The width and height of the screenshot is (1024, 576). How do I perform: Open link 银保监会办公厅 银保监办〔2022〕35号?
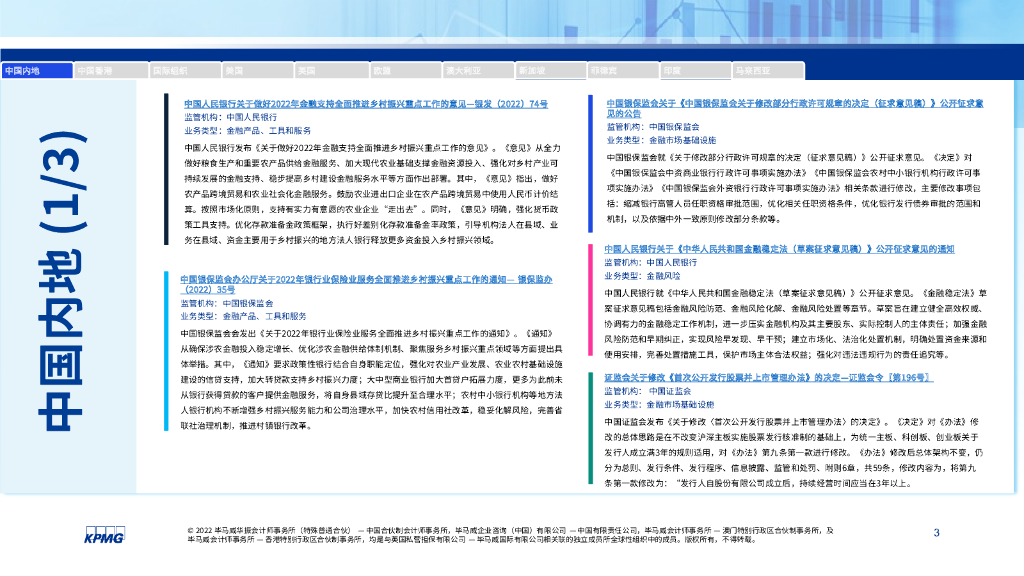pos(366,284)
